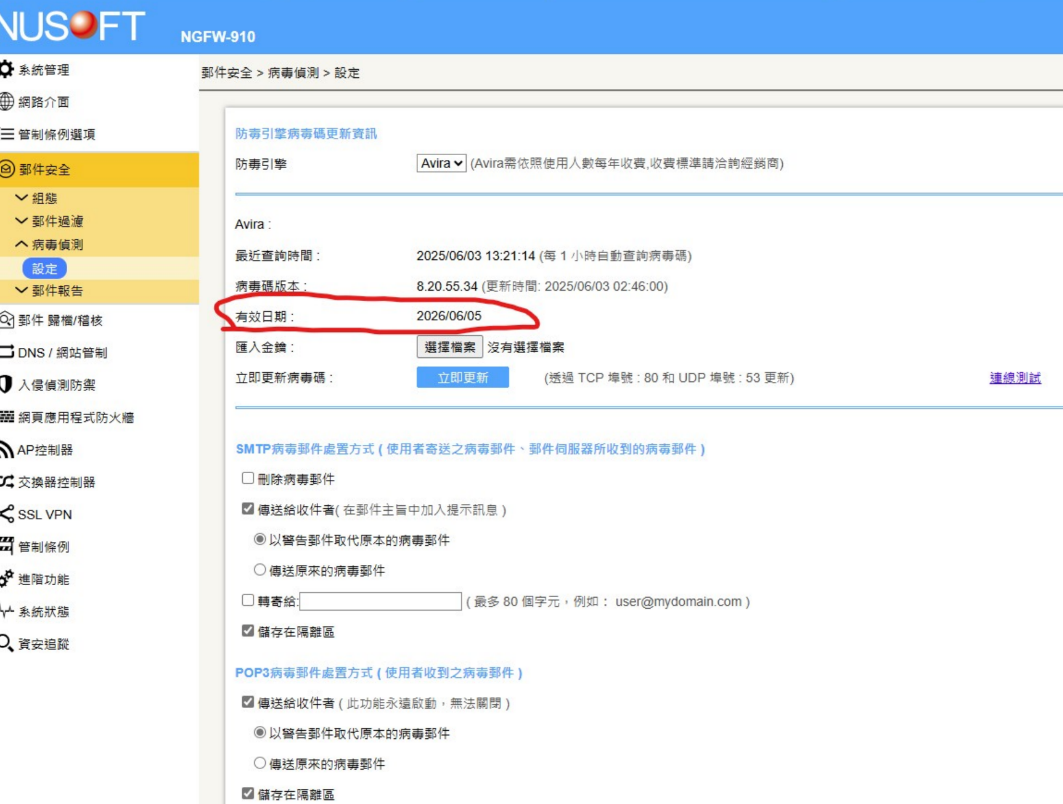
Task: Click the SSL VPN share icon
Action: pyautogui.click(x=7, y=515)
